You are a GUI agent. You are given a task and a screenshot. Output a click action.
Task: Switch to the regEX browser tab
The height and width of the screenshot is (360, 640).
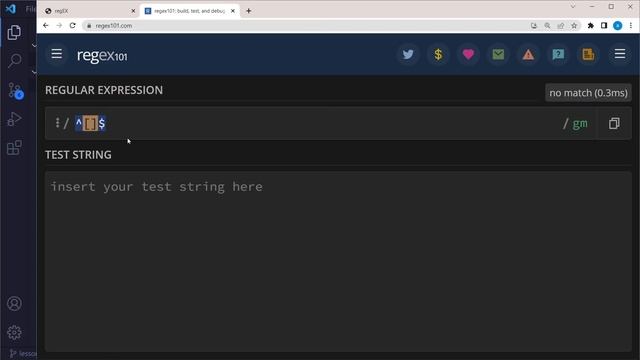coord(90,11)
